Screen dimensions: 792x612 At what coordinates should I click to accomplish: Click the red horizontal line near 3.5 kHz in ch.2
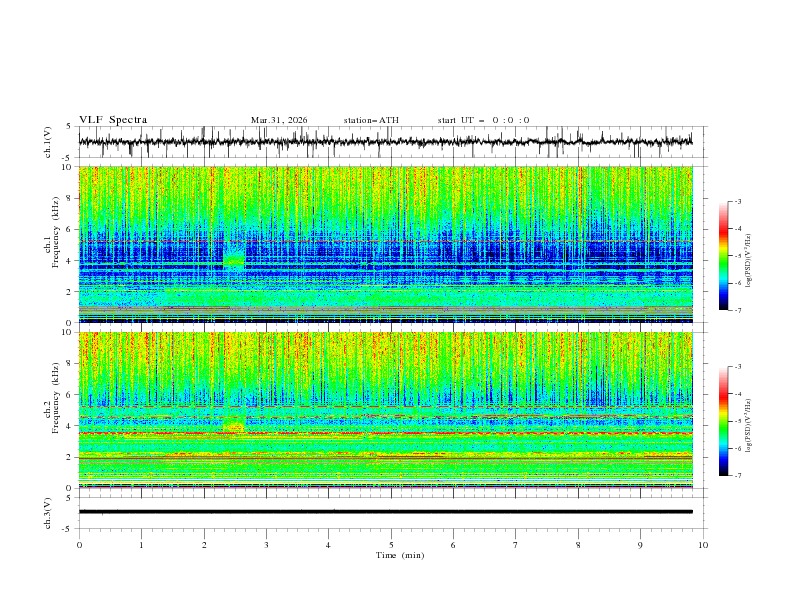385,433
